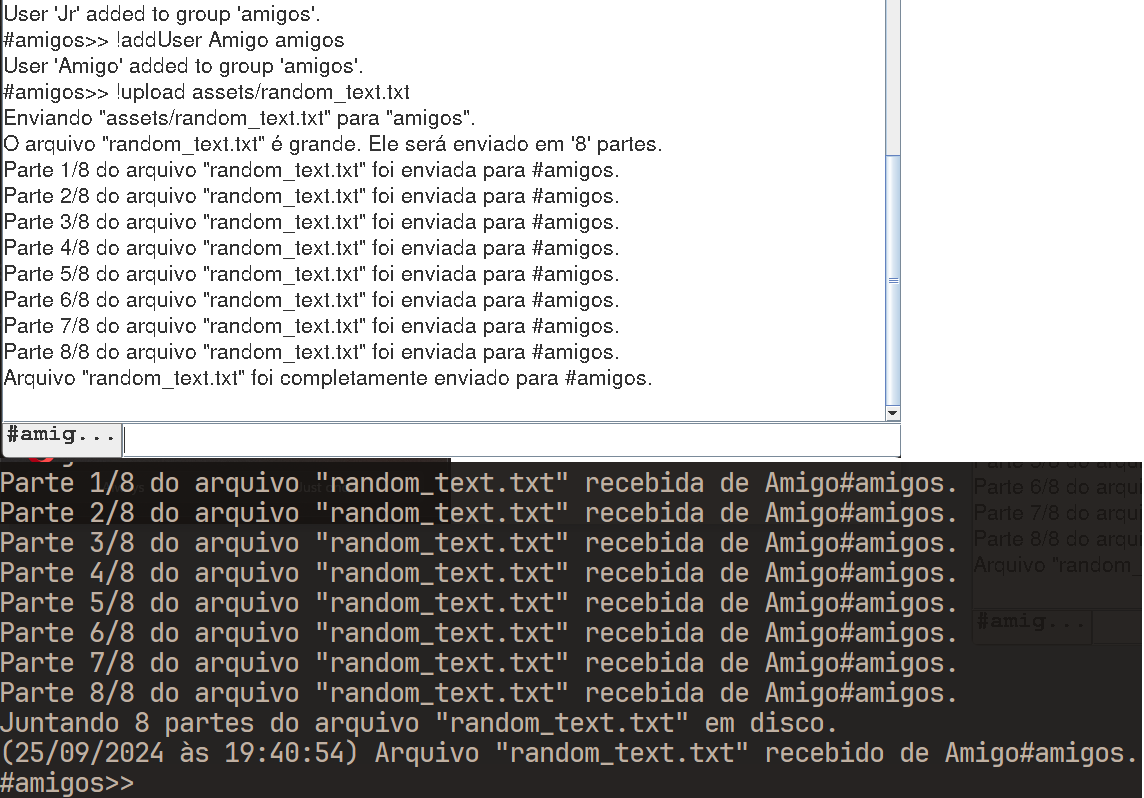Viewport: 1144px width, 798px height.
Task: Click terminal line "Juntando 8 partes do arquivo"
Action: (x=418, y=723)
